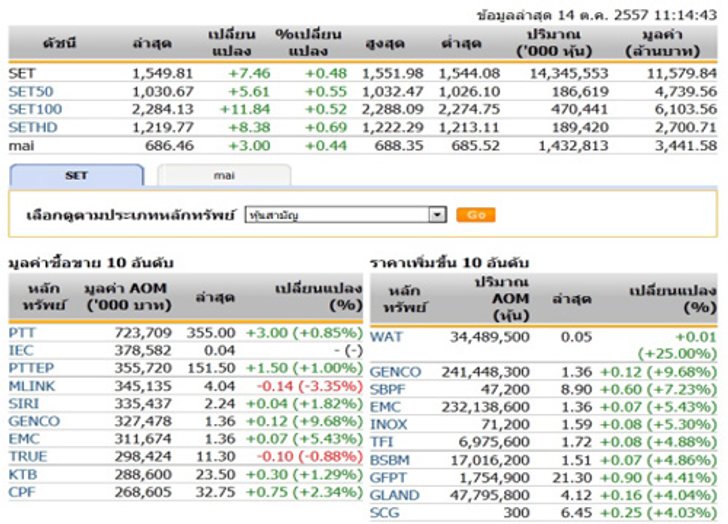728x524 pixels.
Task: Switch to the mai tab
Action: 224,175
